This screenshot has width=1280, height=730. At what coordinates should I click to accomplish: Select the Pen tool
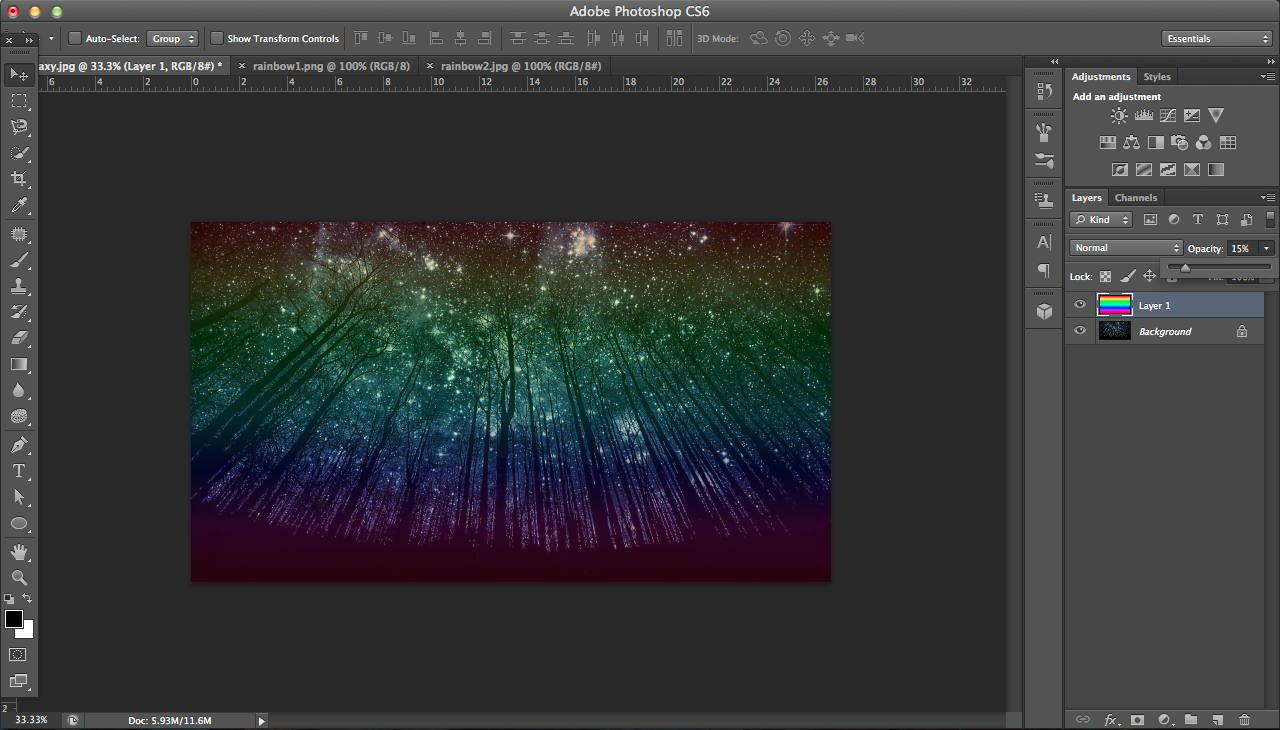tap(19, 445)
